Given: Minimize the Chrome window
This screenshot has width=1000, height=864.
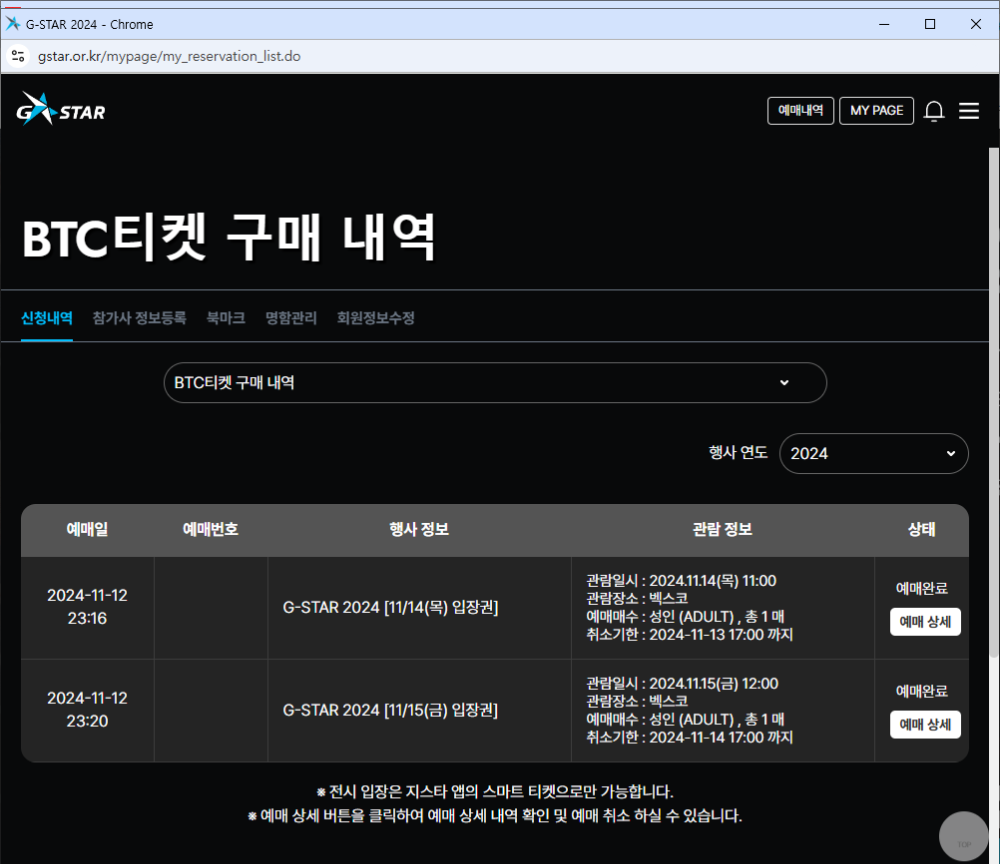Looking at the screenshot, I should coord(884,24).
